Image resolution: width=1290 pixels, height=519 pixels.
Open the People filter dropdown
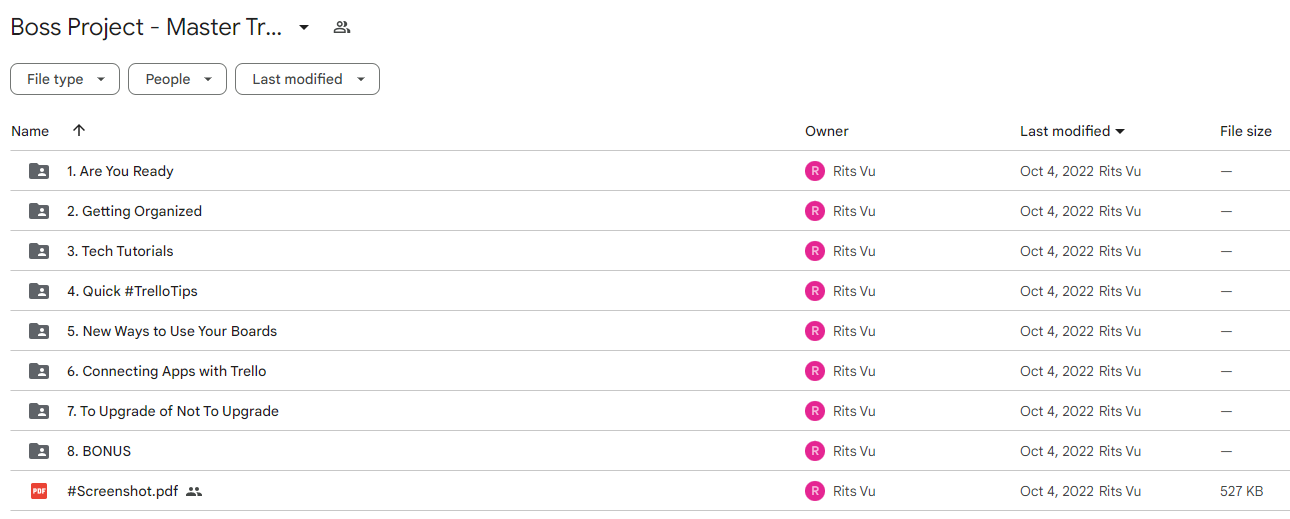click(x=177, y=79)
